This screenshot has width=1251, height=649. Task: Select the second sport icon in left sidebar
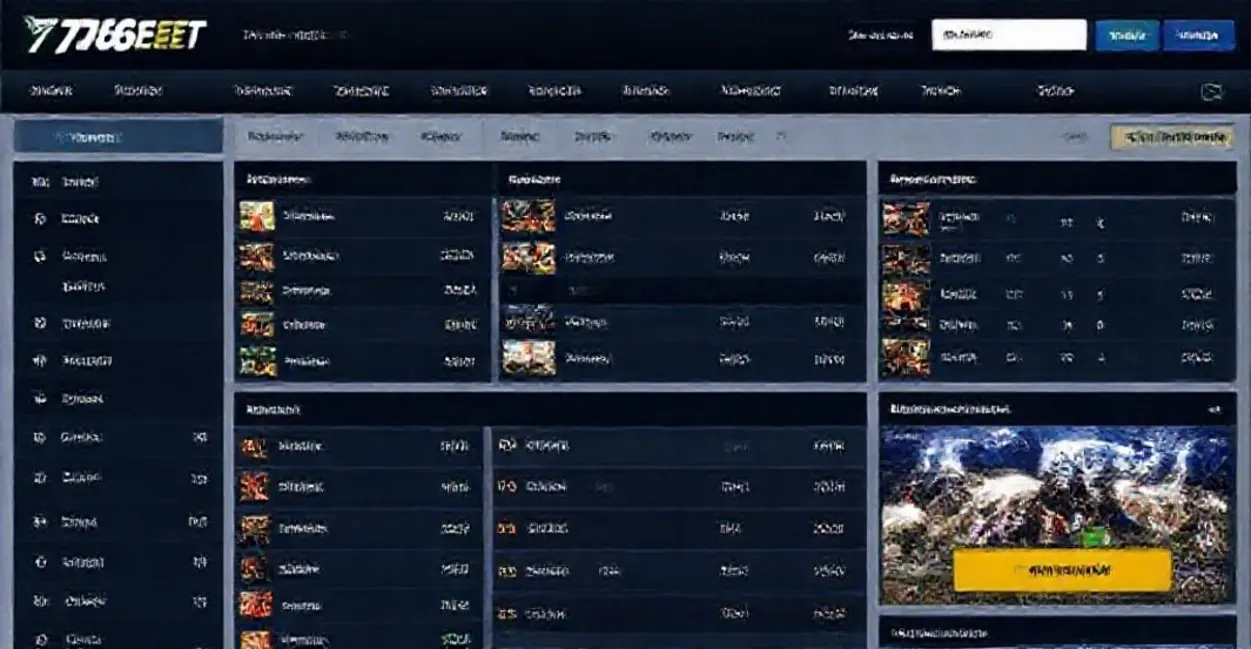point(40,218)
